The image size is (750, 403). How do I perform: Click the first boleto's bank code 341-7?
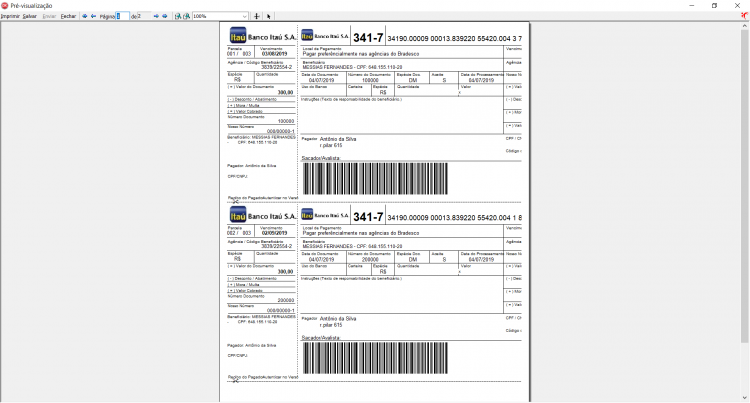pos(368,38)
